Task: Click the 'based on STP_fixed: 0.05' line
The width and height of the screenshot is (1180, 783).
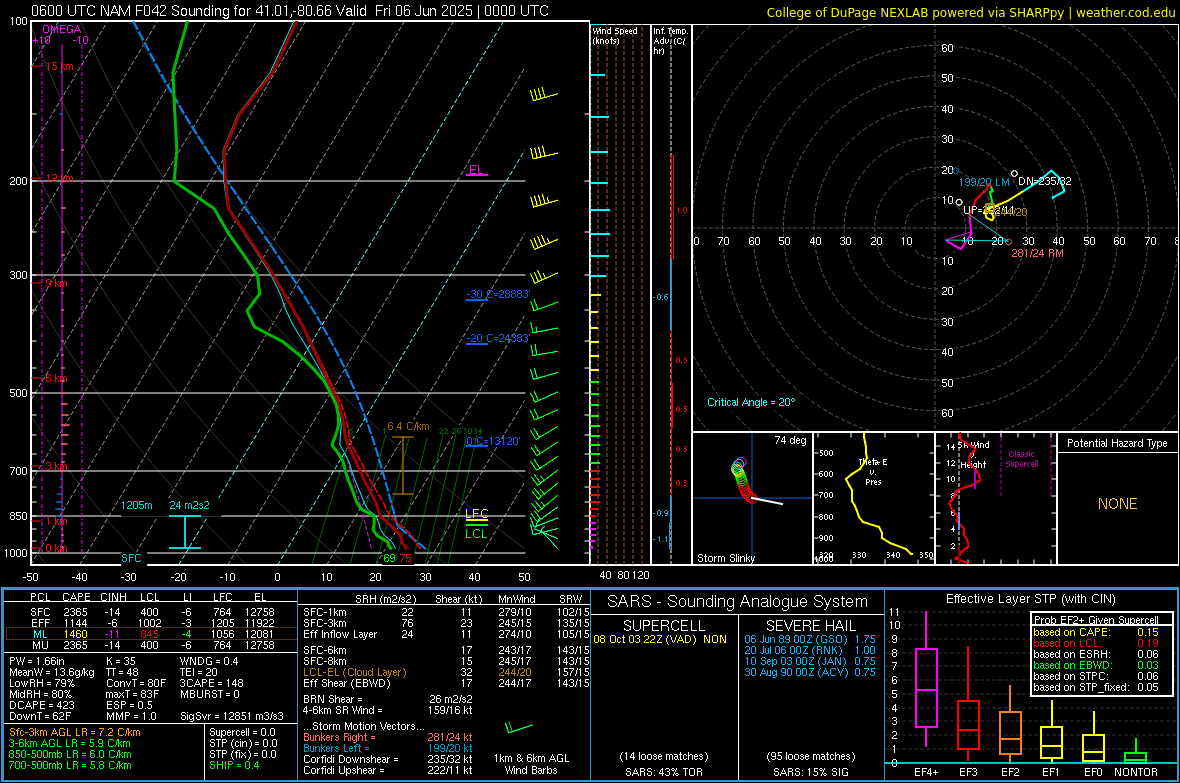Action: 1096,687
